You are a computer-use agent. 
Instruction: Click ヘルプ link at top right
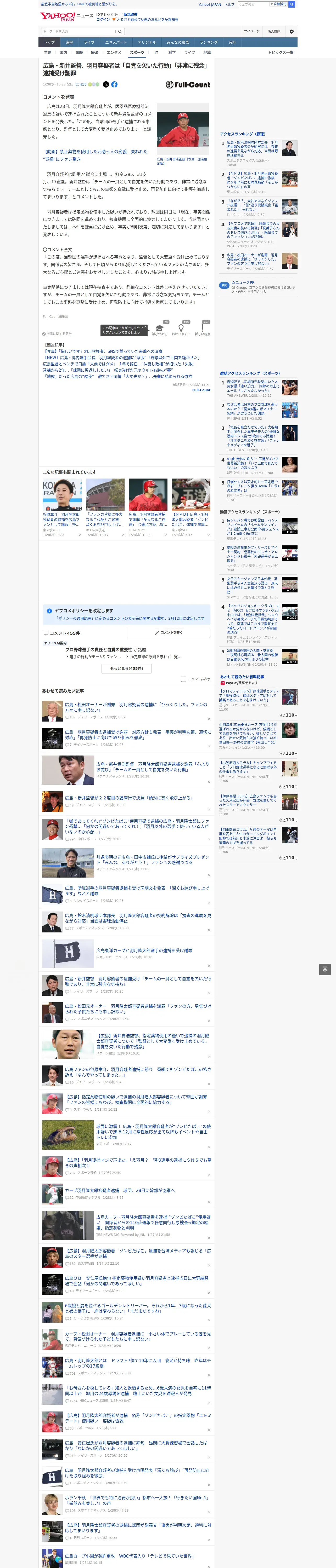(x=229, y=4)
